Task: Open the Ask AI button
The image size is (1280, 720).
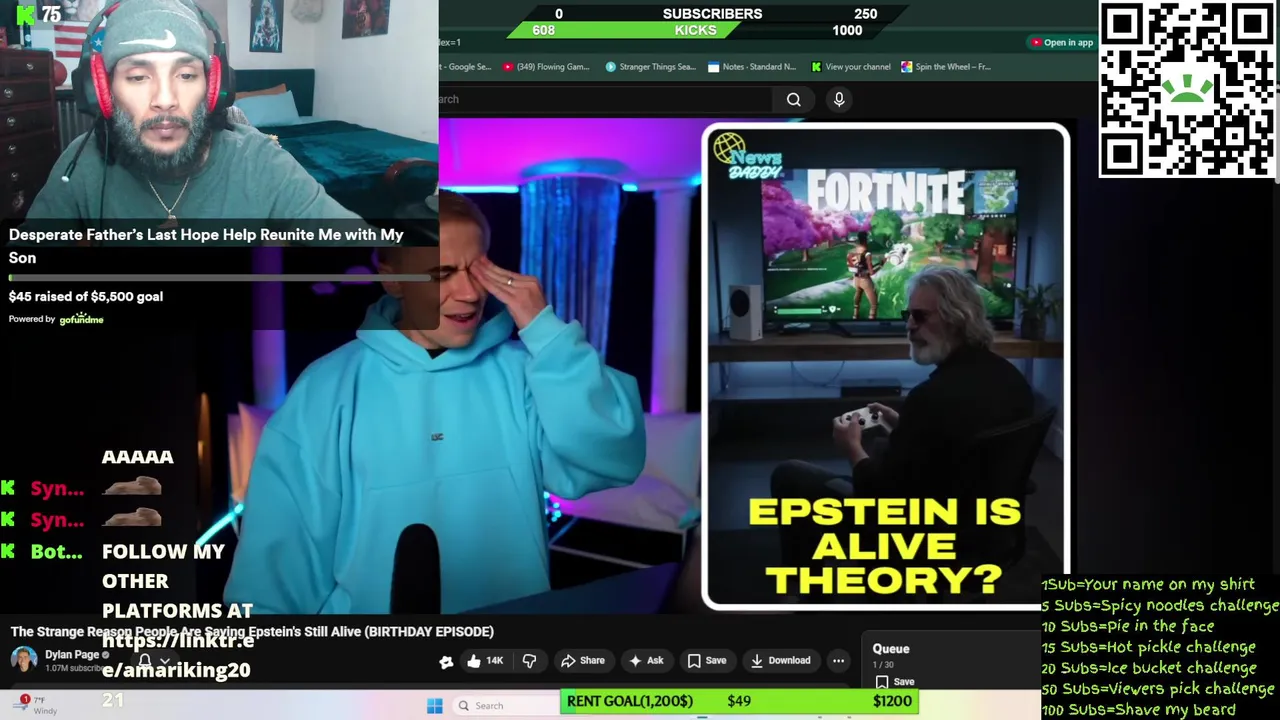Action: click(645, 660)
